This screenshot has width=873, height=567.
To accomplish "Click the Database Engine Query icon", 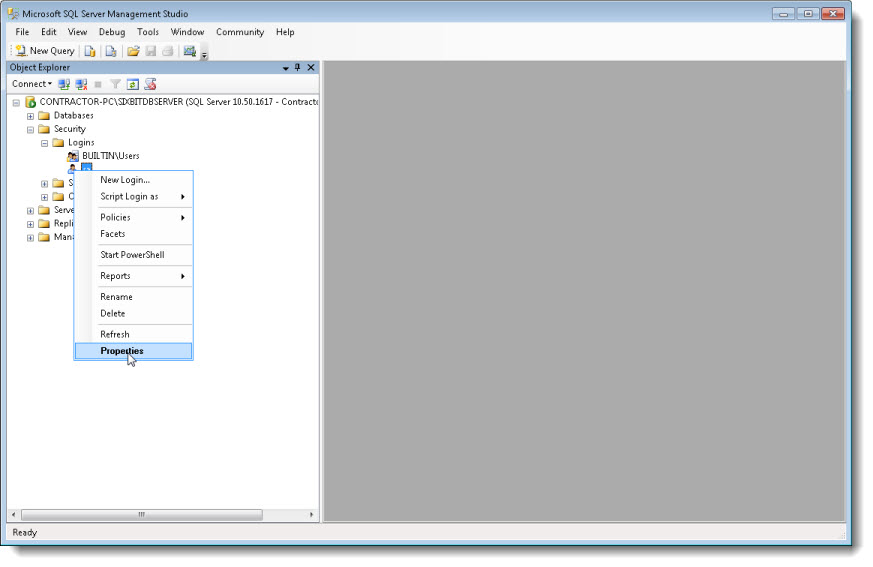I will (90, 51).
